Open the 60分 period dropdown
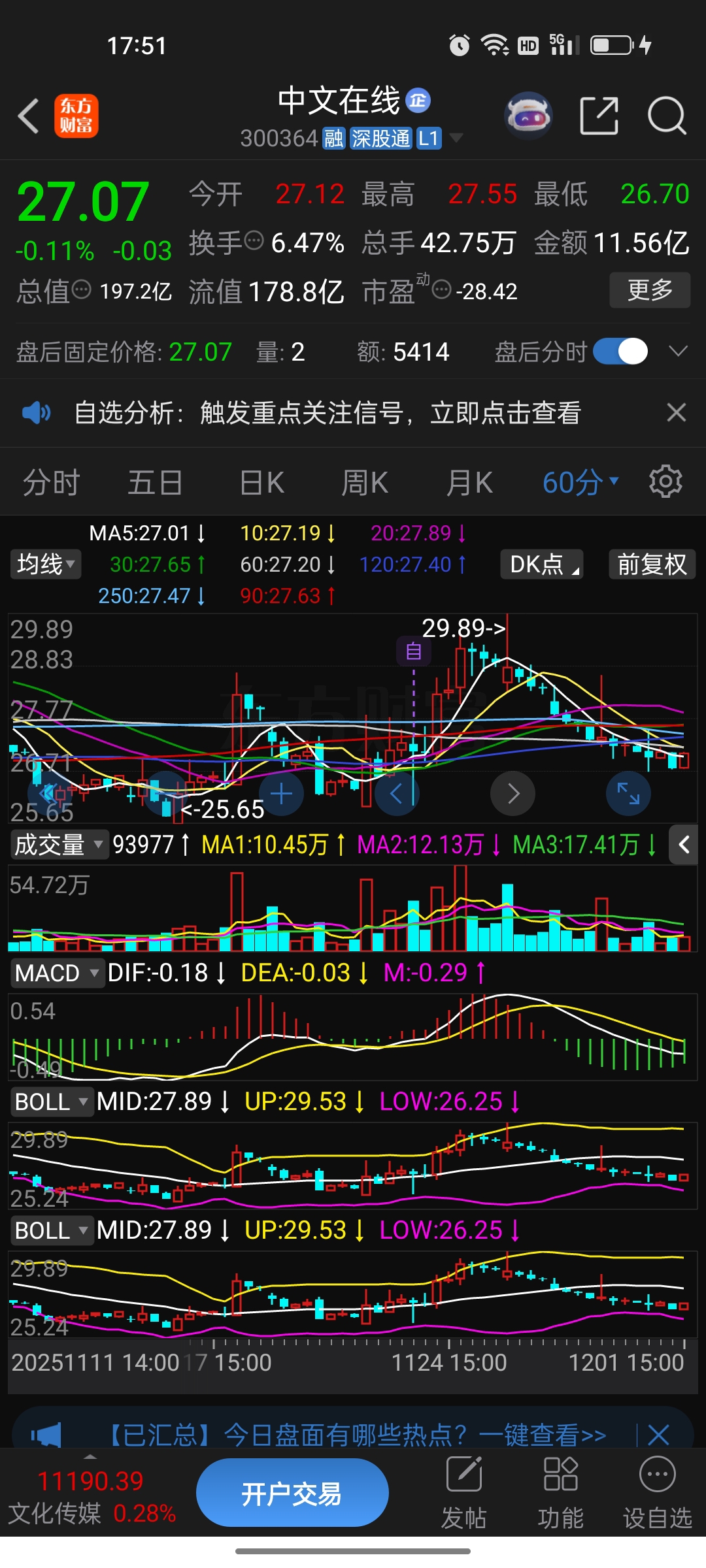Image resolution: width=706 pixels, height=1568 pixels. pyautogui.click(x=580, y=482)
